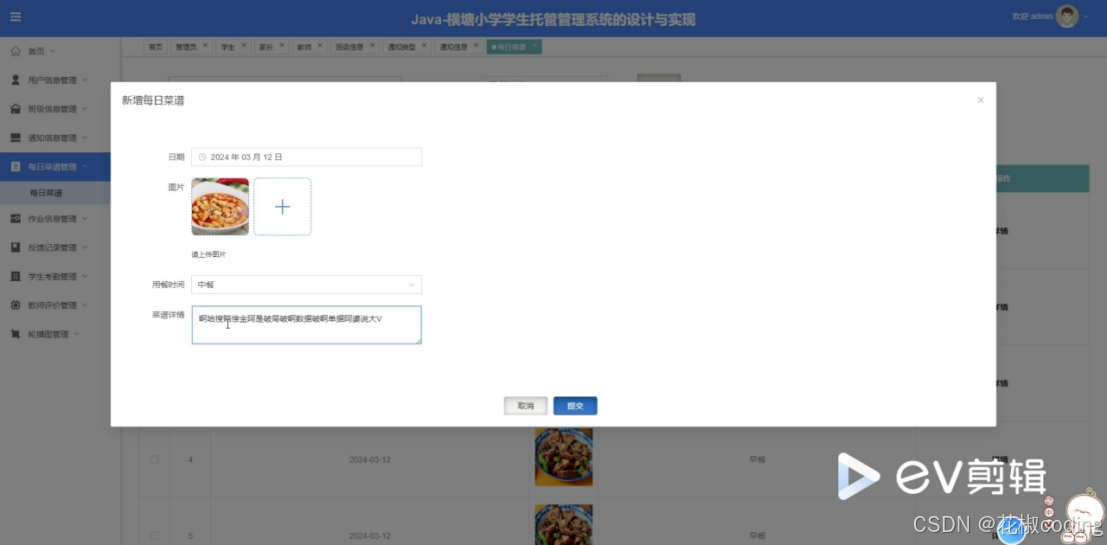Viewport: 1107px width, 545px height.
Task: Expand 轮播图管理 chevron
Action: (76, 334)
